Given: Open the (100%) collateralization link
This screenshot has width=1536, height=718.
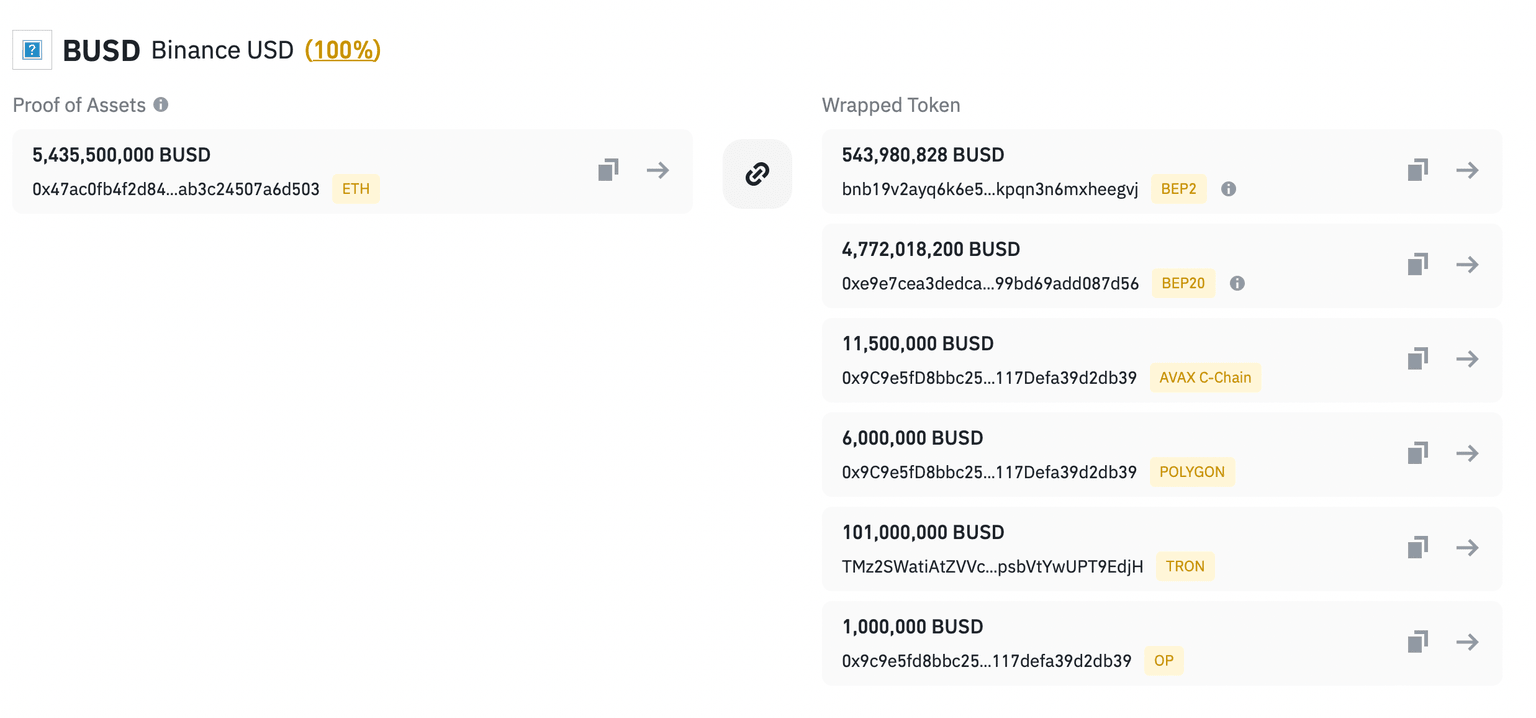Looking at the screenshot, I should (x=342, y=49).
